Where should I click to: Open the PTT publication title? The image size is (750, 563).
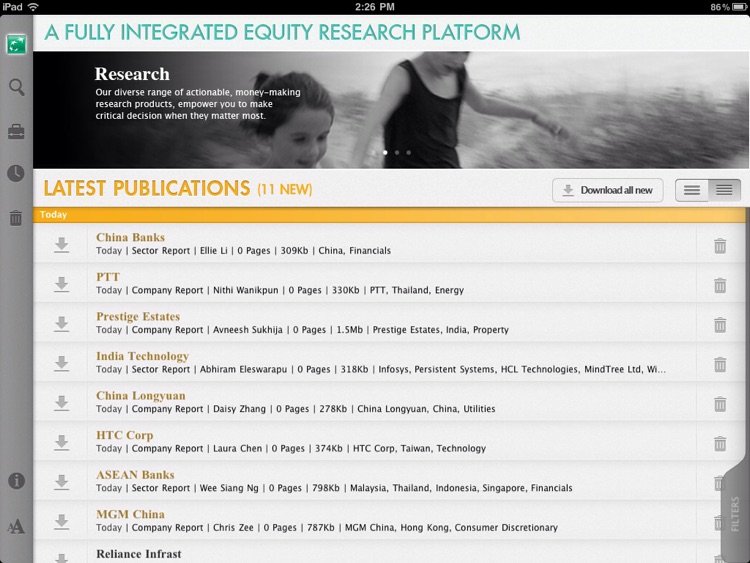[x=108, y=277]
